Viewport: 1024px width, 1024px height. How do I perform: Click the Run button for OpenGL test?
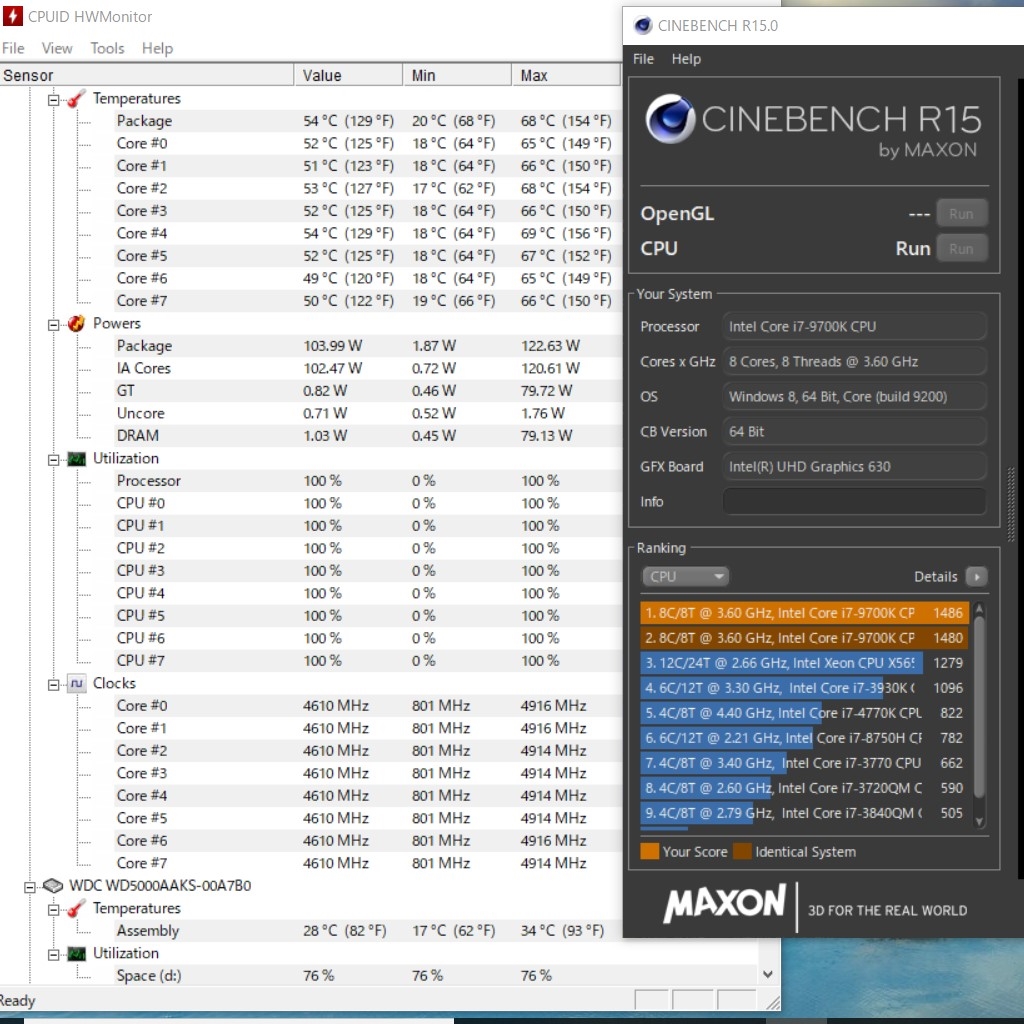(x=961, y=214)
